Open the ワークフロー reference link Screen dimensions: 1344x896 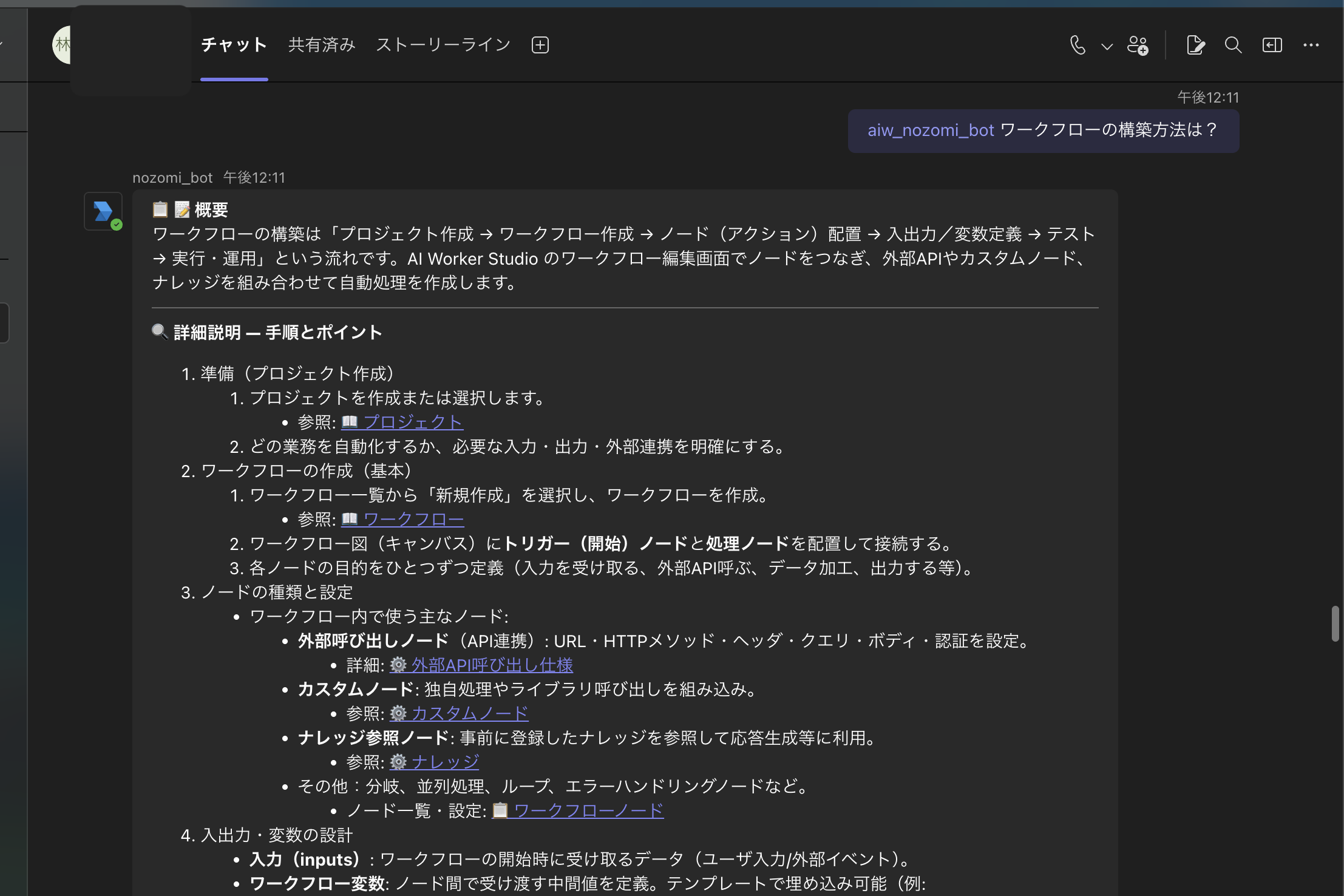click(x=413, y=519)
